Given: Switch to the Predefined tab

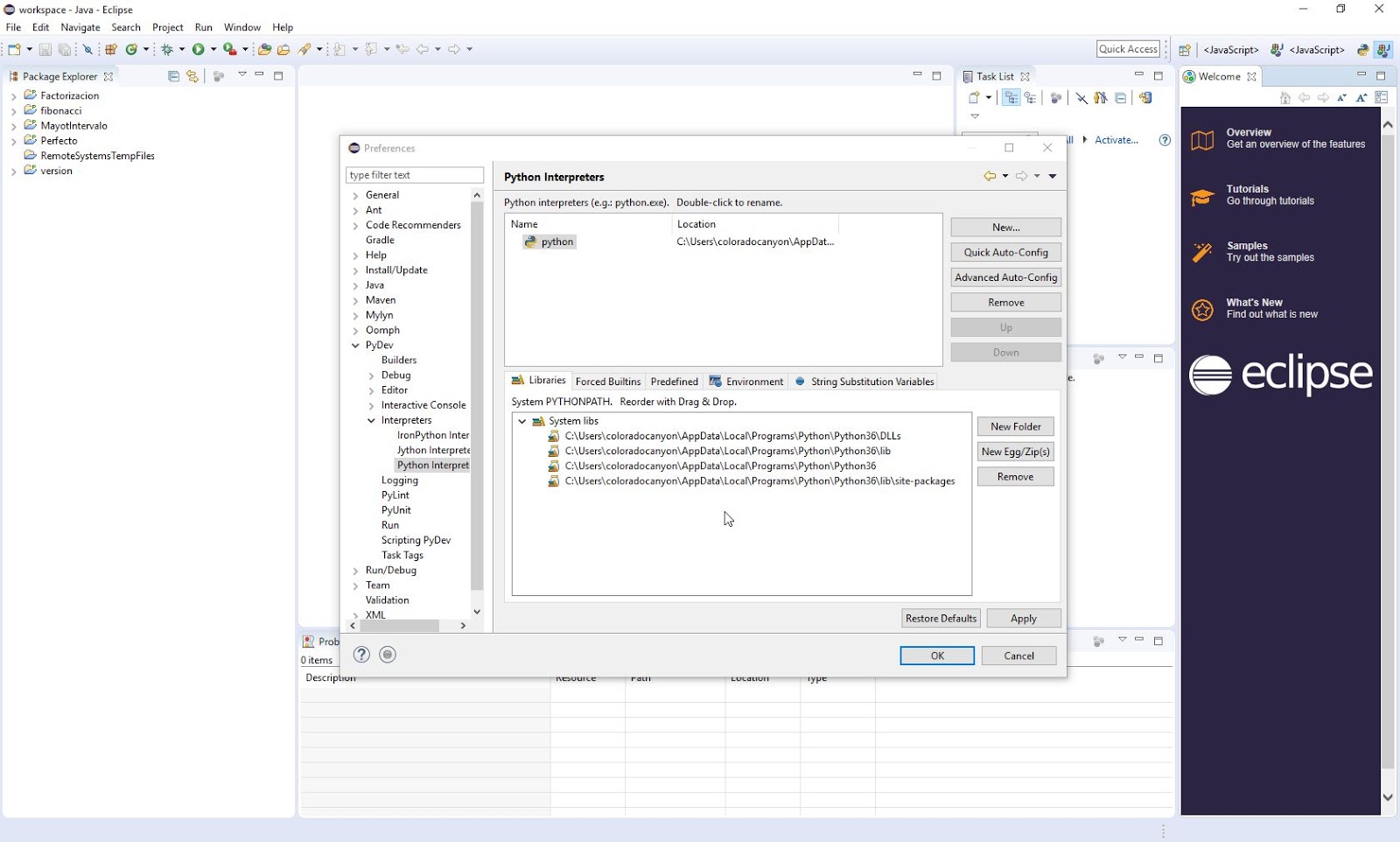Looking at the screenshot, I should click(x=675, y=382).
